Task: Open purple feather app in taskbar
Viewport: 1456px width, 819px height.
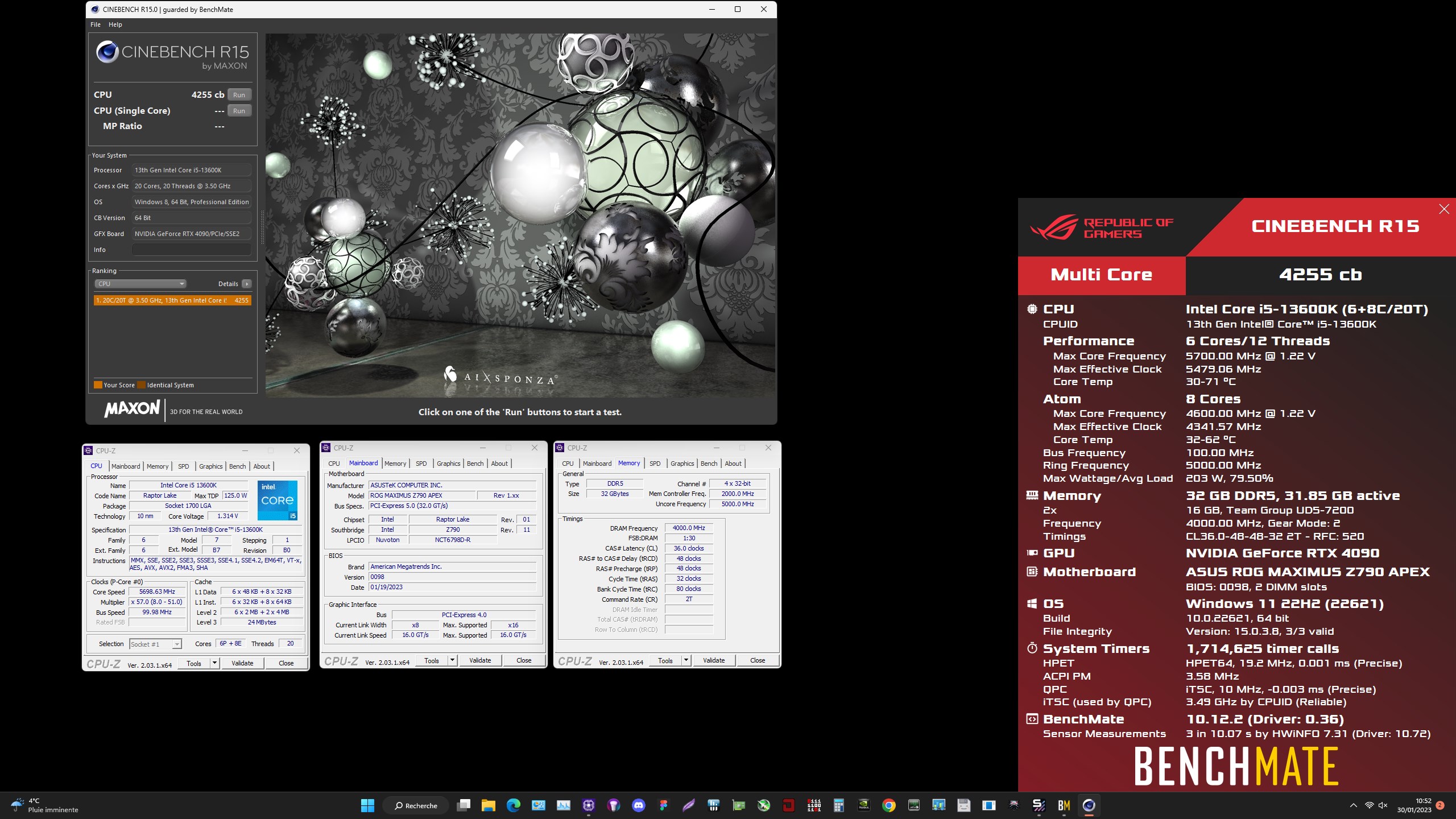Action: (689, 805)
